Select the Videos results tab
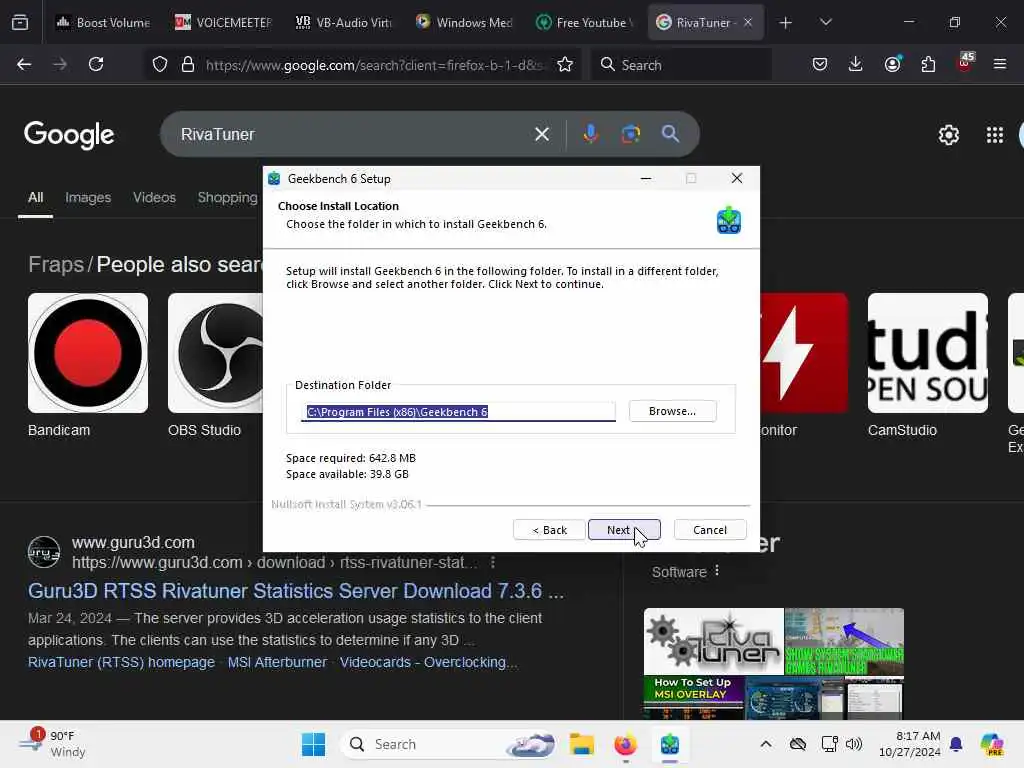The image size is (1024, 768). tap(155, 198)
